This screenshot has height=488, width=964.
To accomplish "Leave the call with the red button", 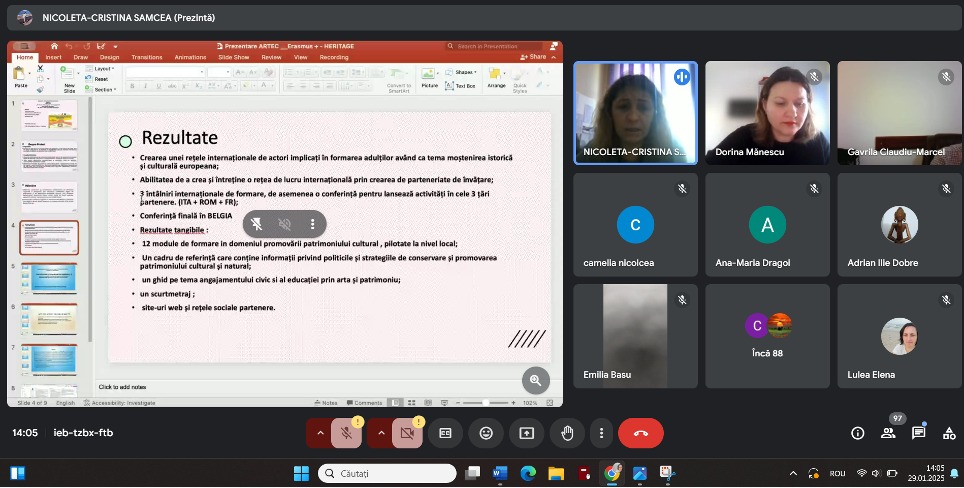I will [x=641, y=433].
